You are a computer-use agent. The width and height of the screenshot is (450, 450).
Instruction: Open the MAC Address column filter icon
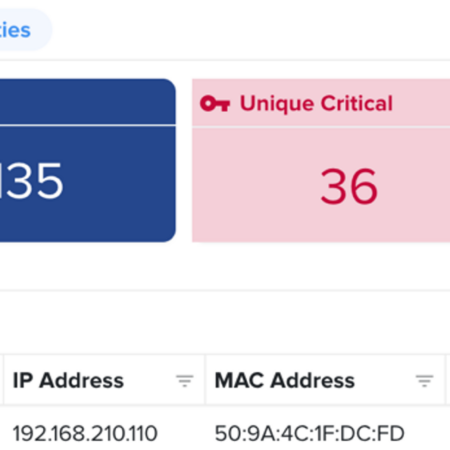click(424, 381)
